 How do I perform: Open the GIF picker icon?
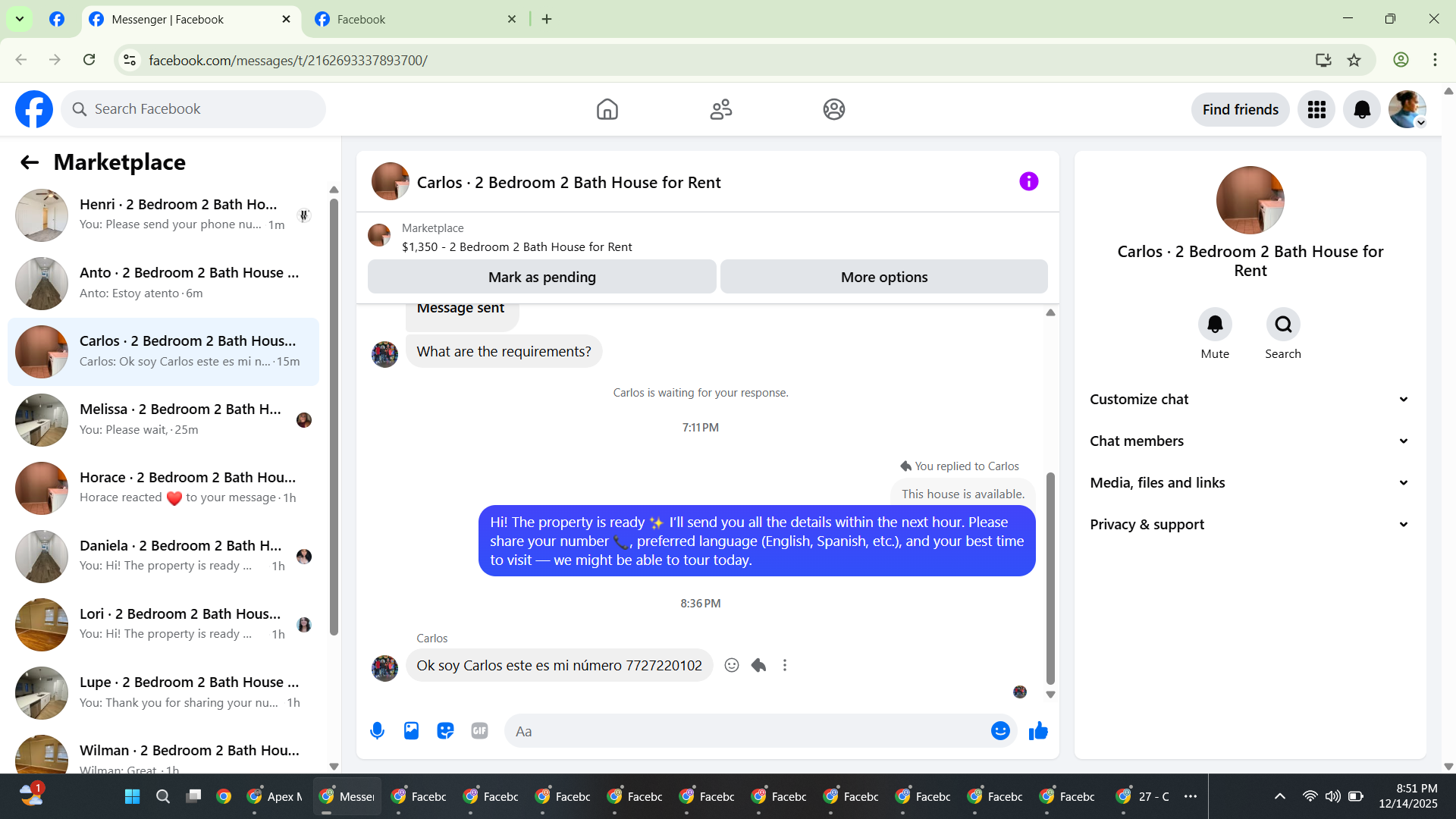[479, 731]
